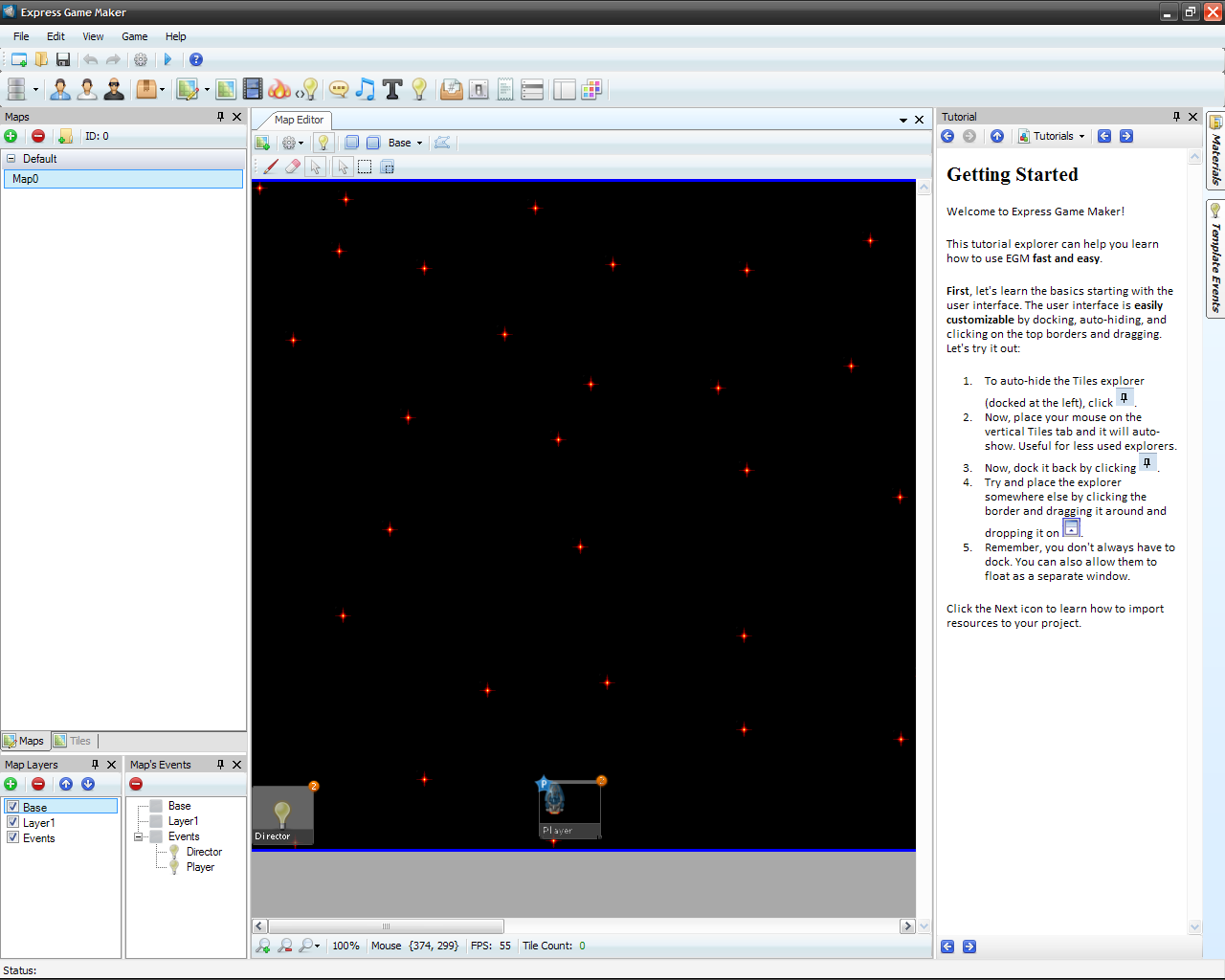Remove event with red minus in Map's Events
Viewport: 1225px width, 980px height.
point(136,784)
